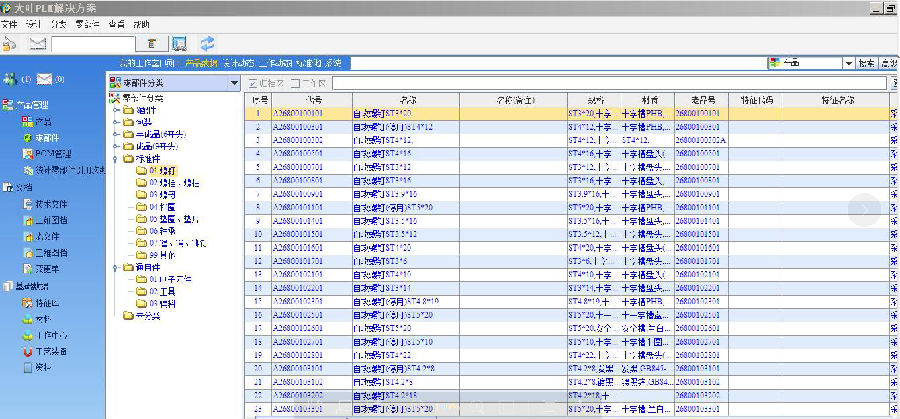Open the 帮助 menu in menu bar

pos(142,23)
